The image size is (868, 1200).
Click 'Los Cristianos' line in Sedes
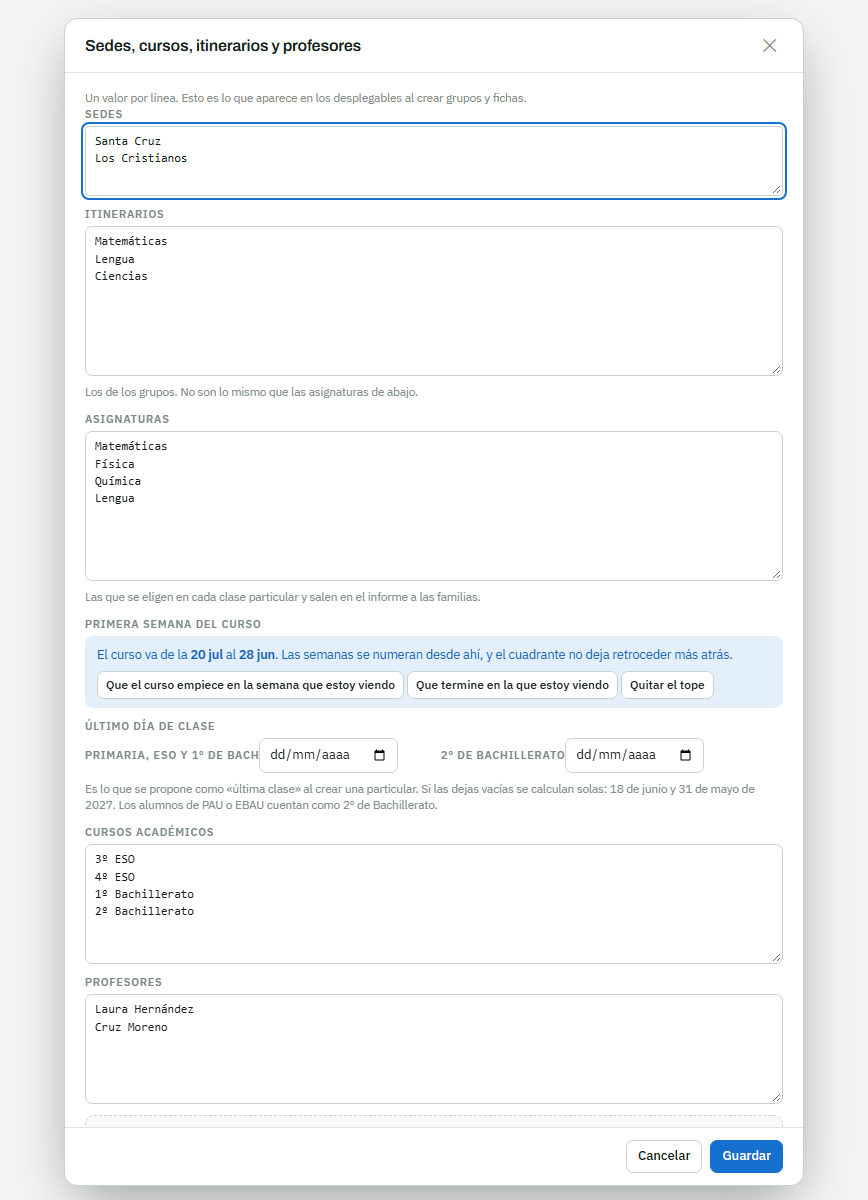[x=141, y=158]
